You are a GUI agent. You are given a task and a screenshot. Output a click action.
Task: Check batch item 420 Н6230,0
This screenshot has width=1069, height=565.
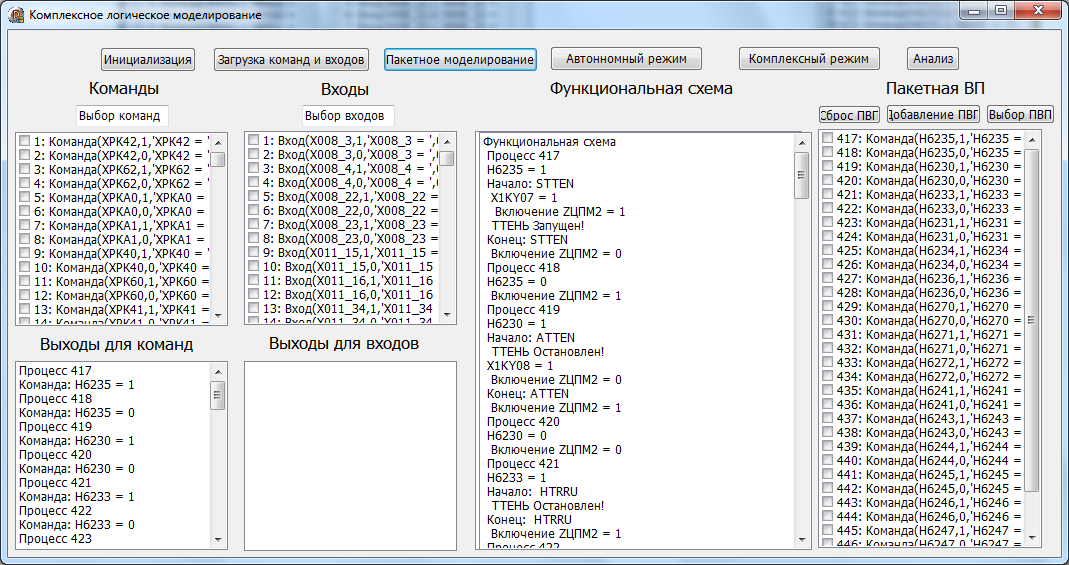828,180
